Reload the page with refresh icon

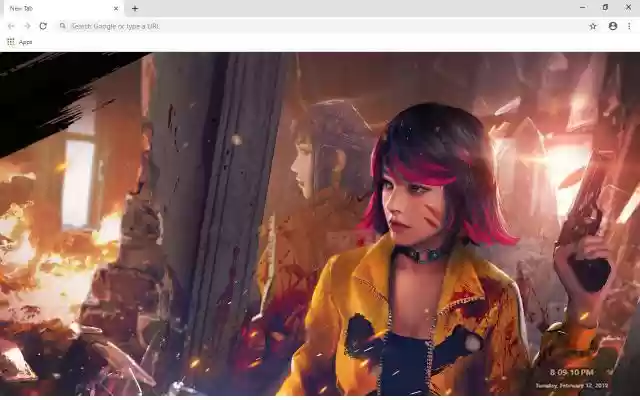pyautogui.click(x=43, y=26)
